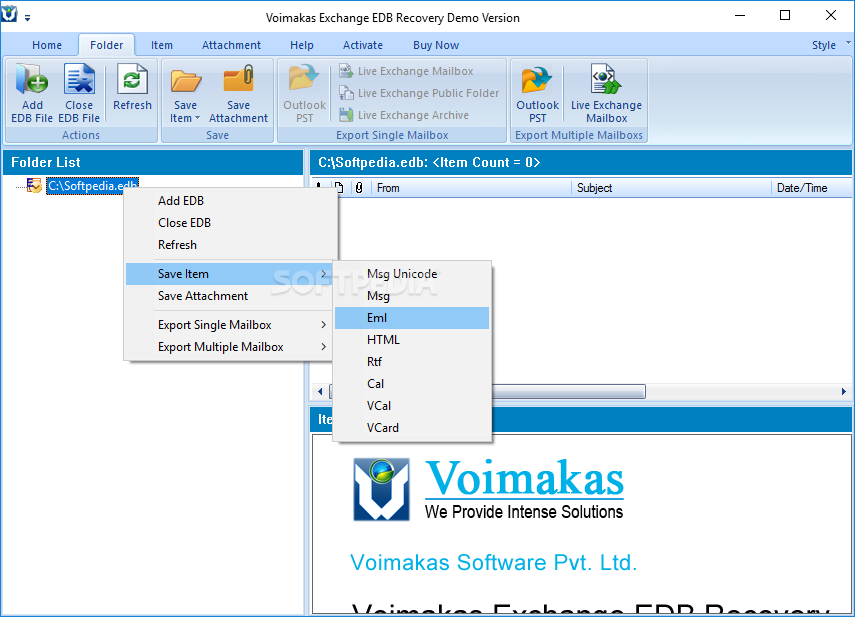This screenshot has width=855, height=617.
Task: Click the horizontal scrollbar right arrow
Action: (844, 391)
